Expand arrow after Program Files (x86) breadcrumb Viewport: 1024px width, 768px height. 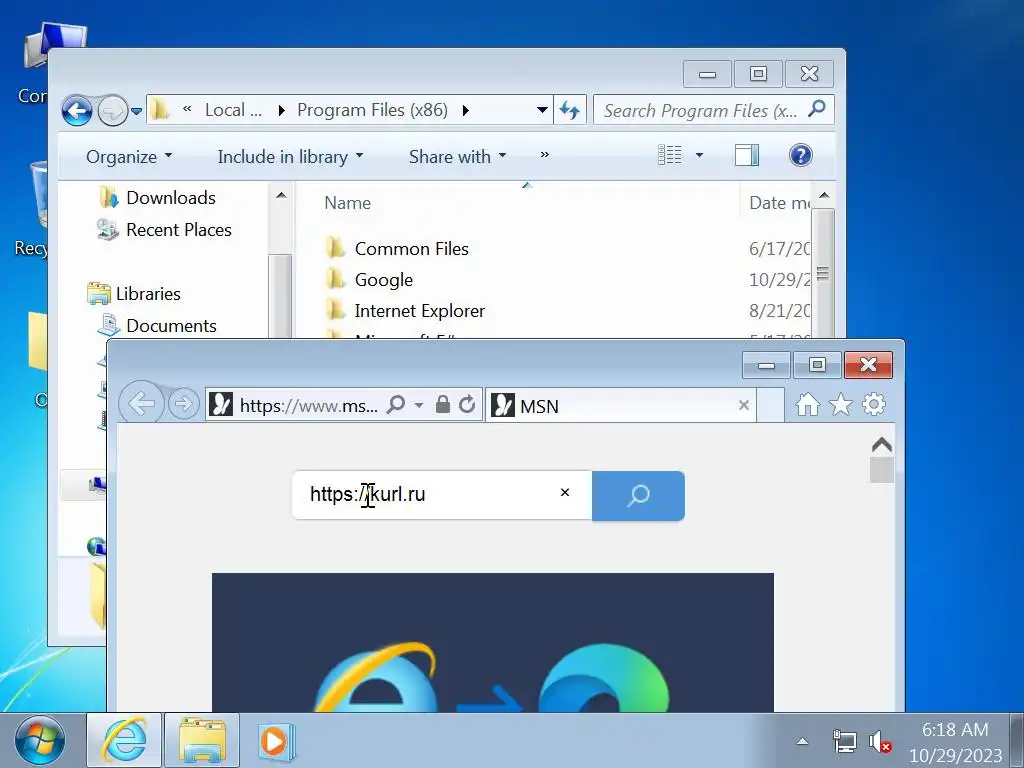(x=466, y=110)
